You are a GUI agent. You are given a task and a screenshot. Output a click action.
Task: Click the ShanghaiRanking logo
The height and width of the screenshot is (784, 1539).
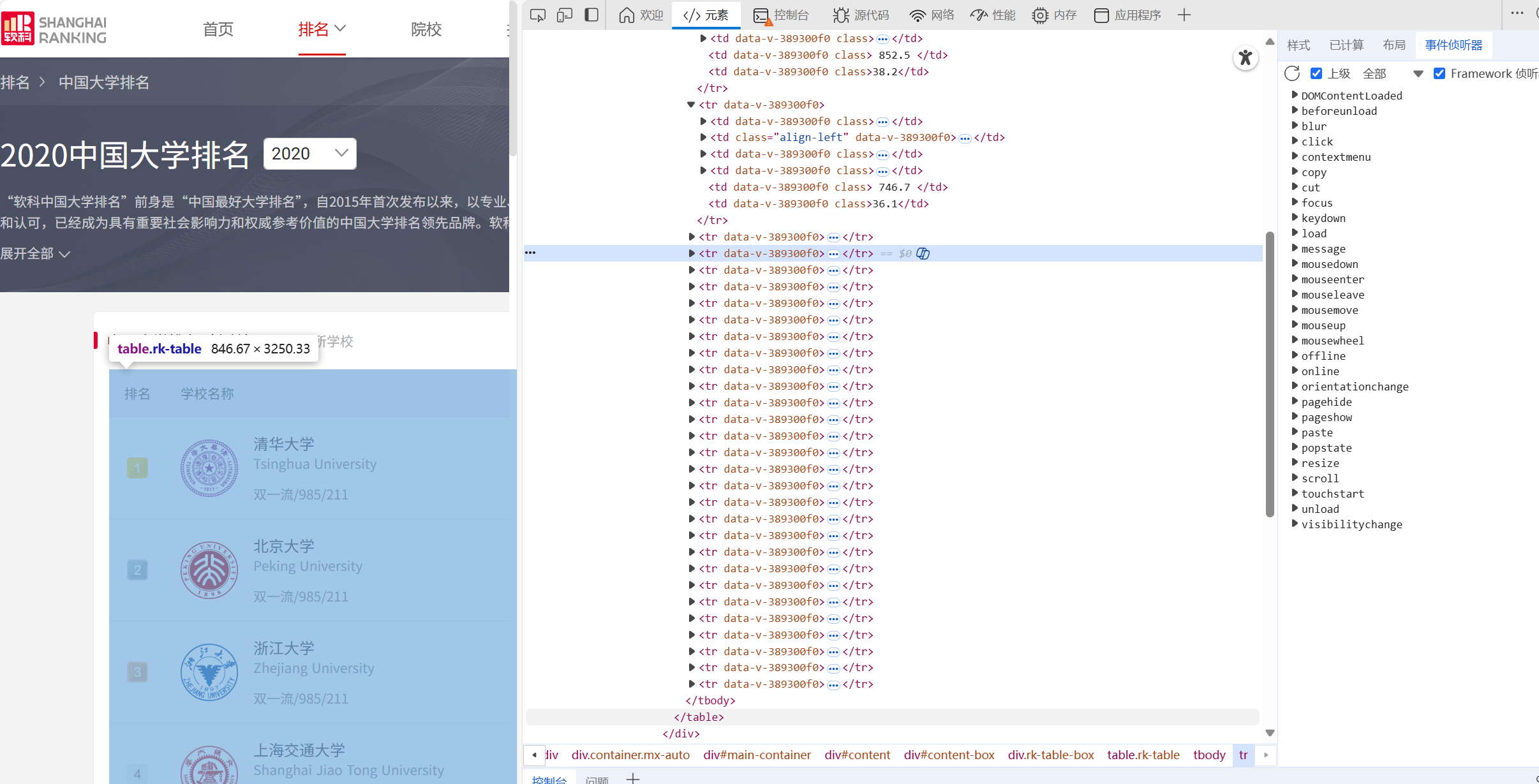click(x=54, y=29)
